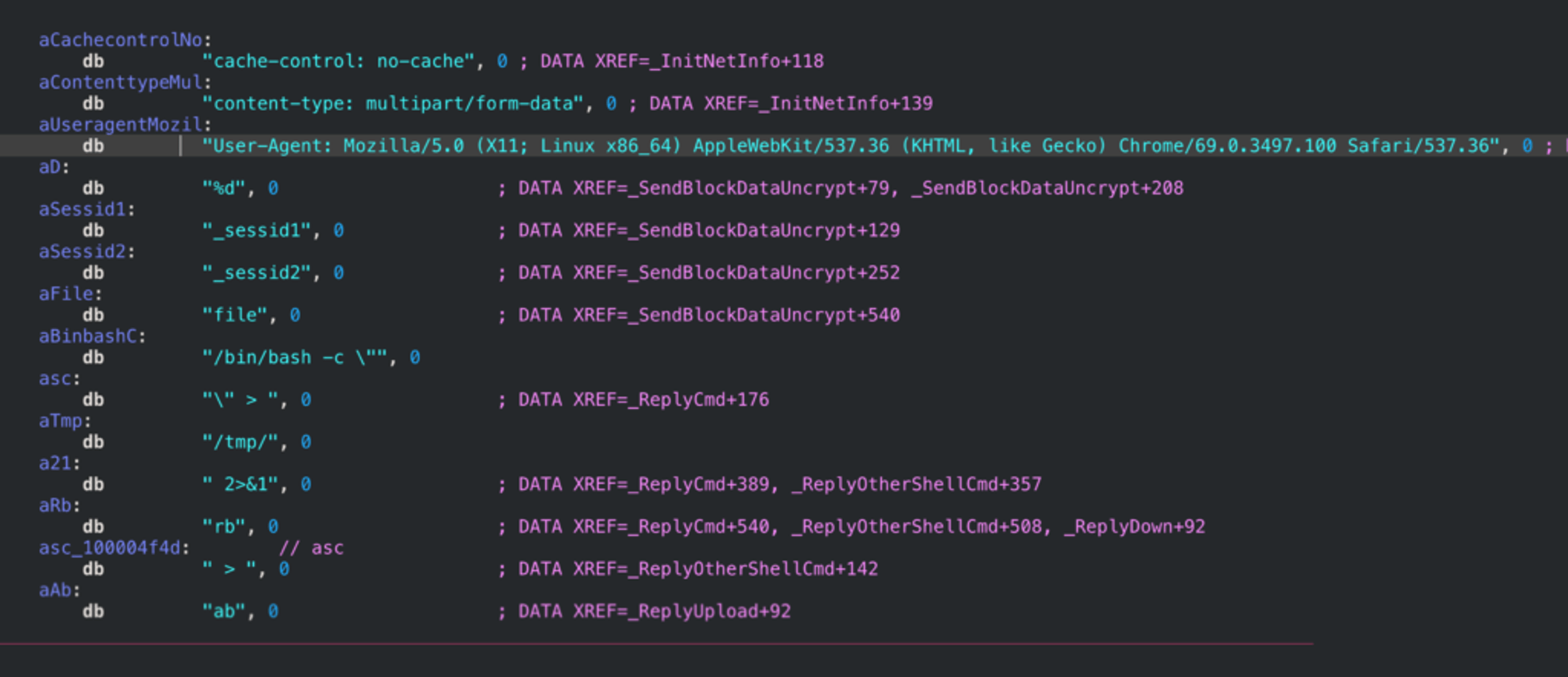
Task: Open the _SendBlockDataUncrypt+79 cross reference
Action: click(x=758, y=188)
